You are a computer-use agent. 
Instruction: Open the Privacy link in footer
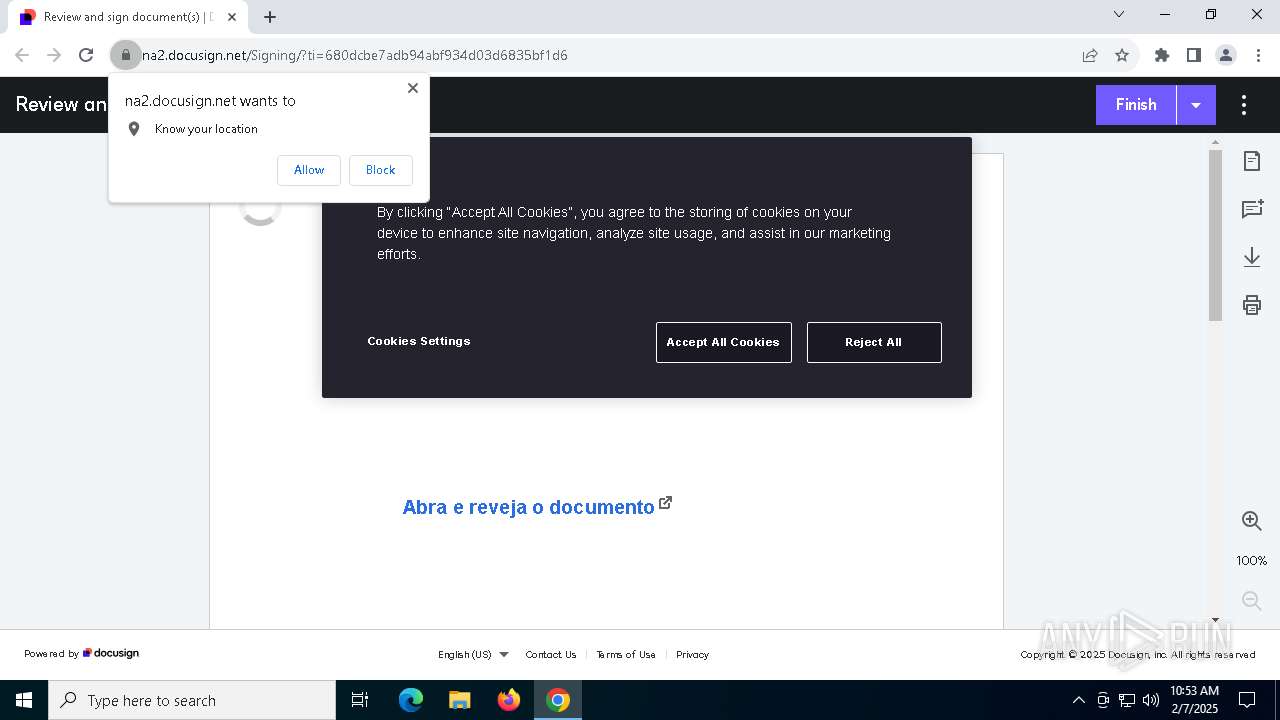[x=692, y=655]
